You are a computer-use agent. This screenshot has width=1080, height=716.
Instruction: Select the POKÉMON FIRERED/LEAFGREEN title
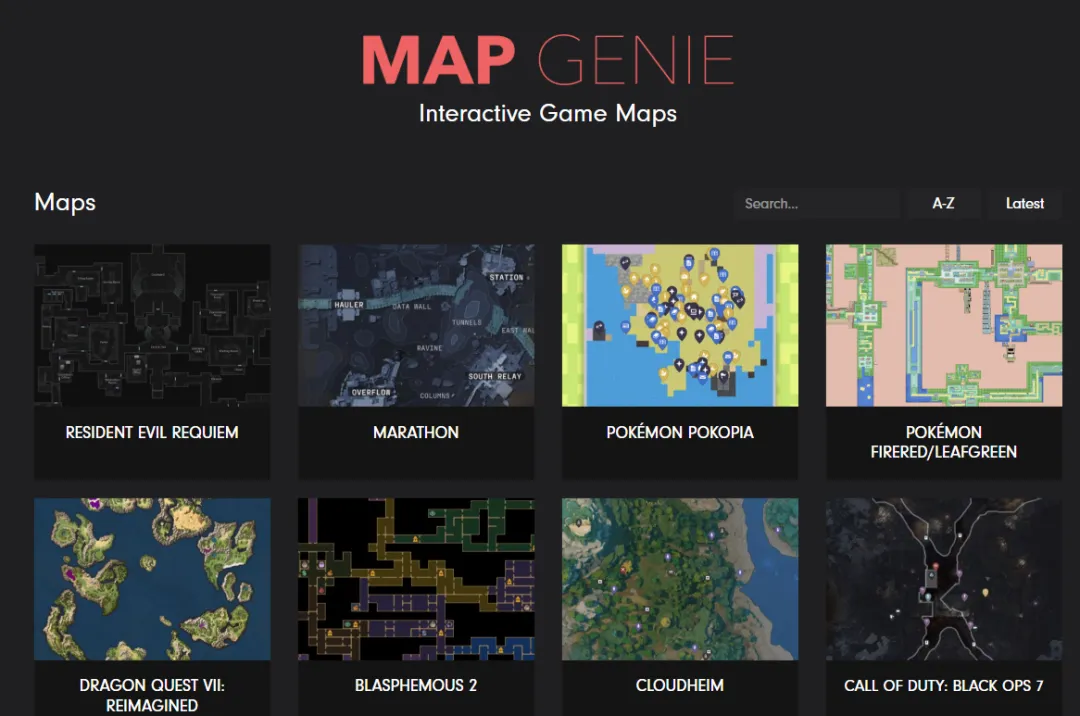(944, 441)
